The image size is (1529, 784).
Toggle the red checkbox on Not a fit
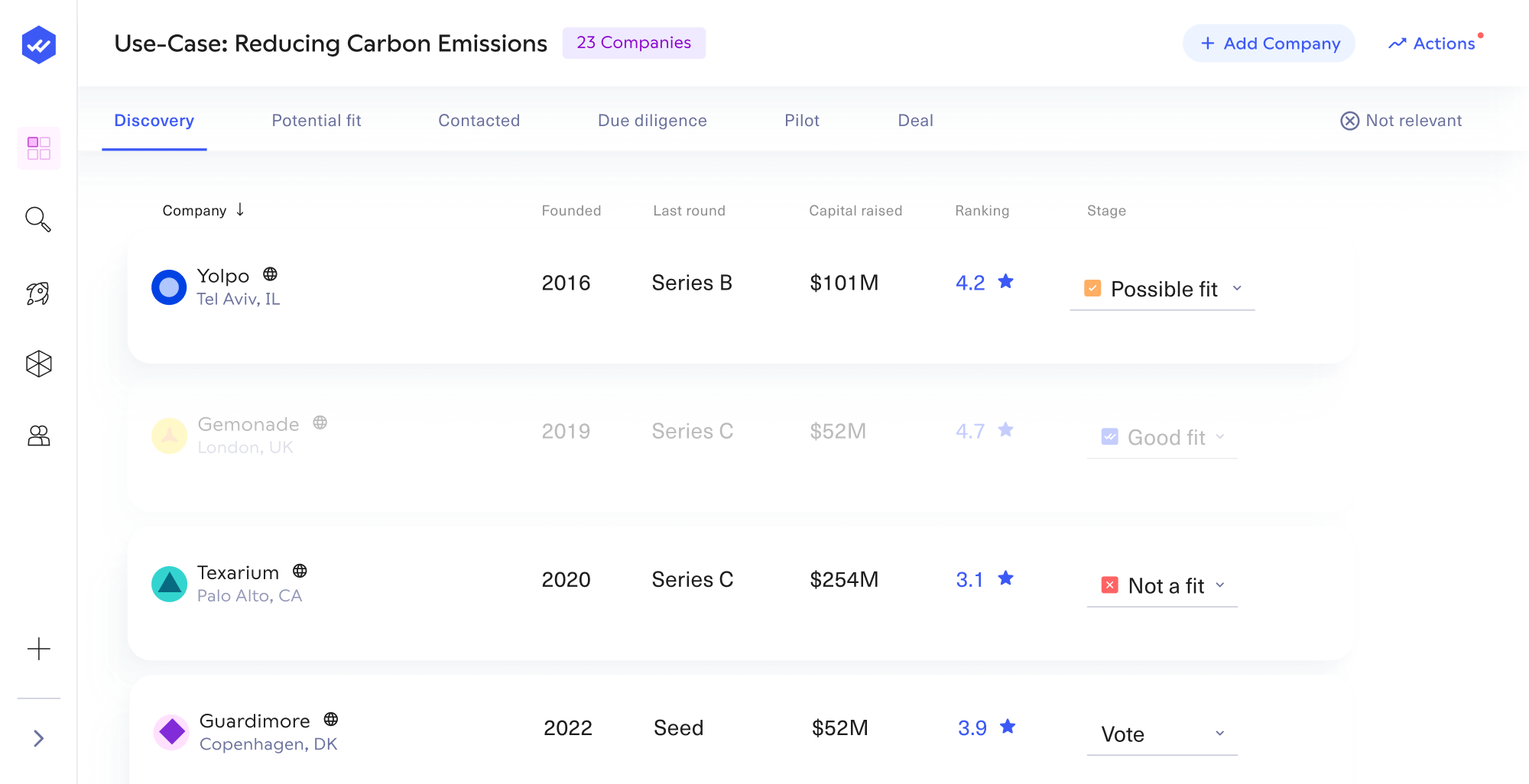1110,585
